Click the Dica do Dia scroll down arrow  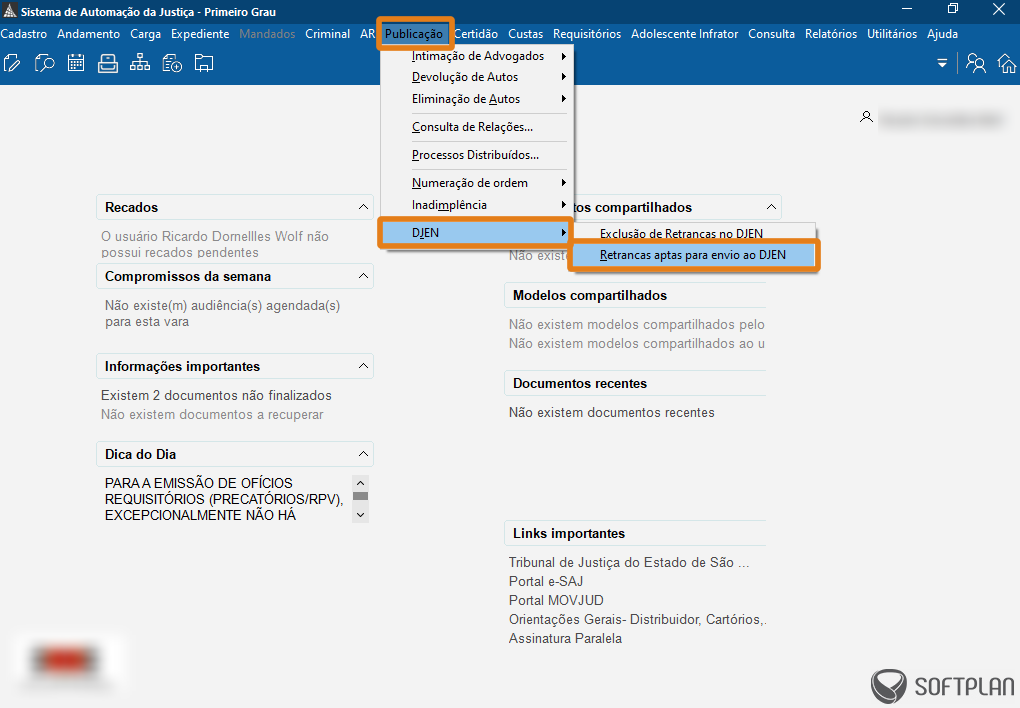[360, 515]
